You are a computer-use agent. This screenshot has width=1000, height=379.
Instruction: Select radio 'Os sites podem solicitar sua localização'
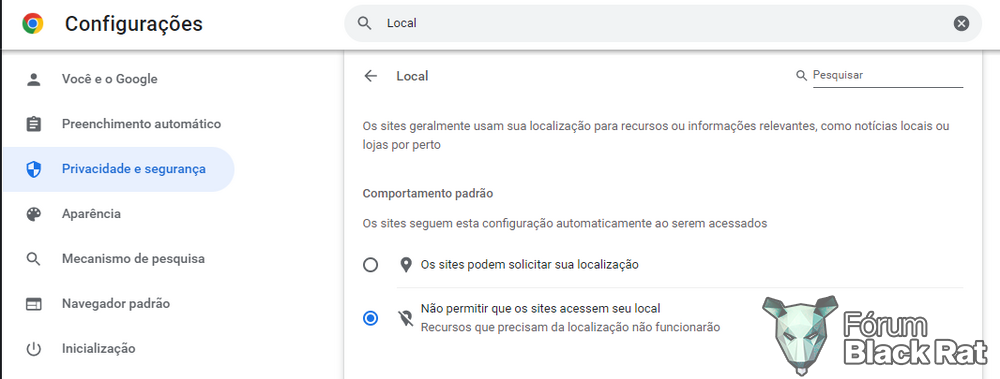click(x=370, y=264)
